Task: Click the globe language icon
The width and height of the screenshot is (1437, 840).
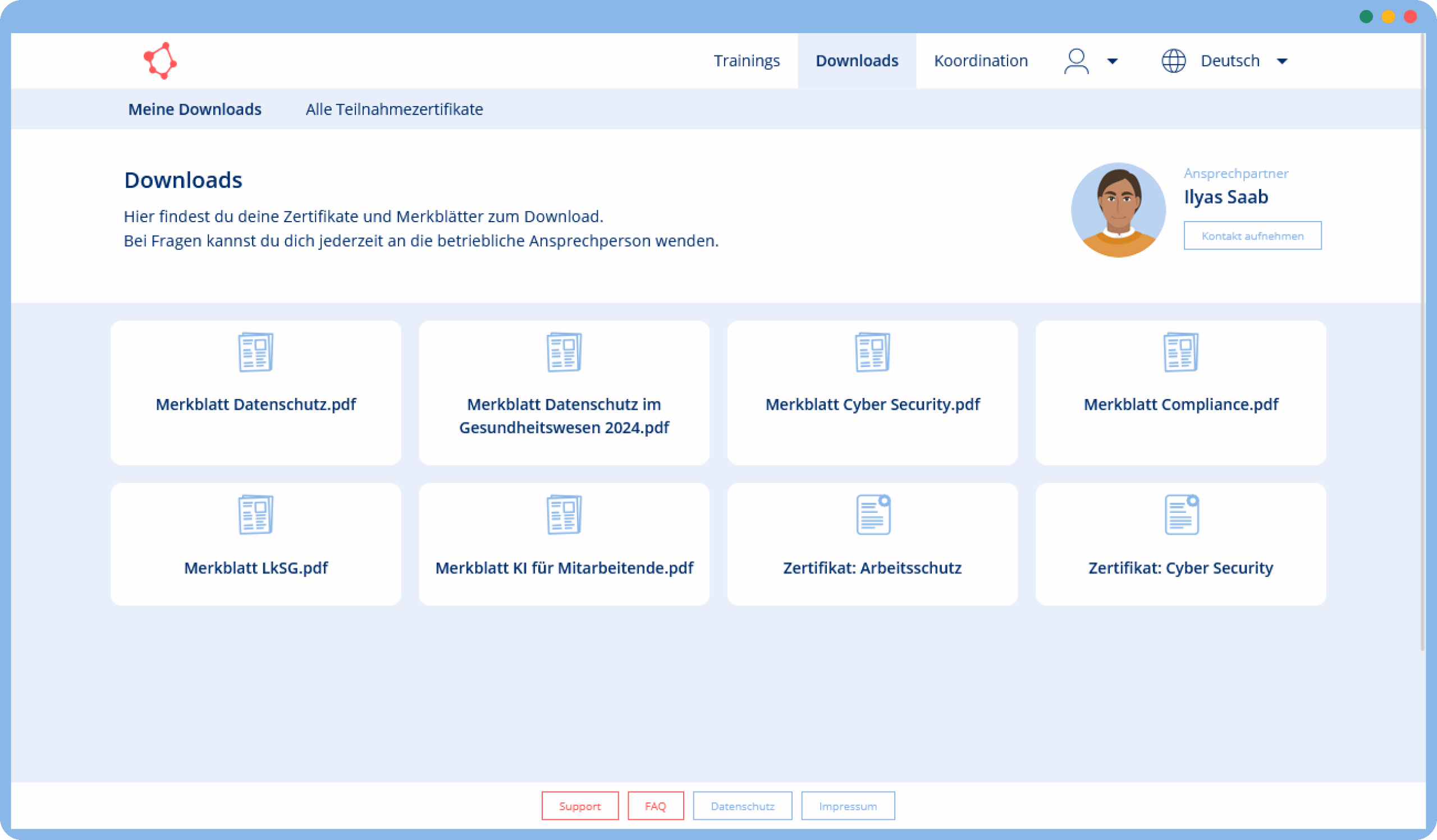Action: [x=1173, y=61]
